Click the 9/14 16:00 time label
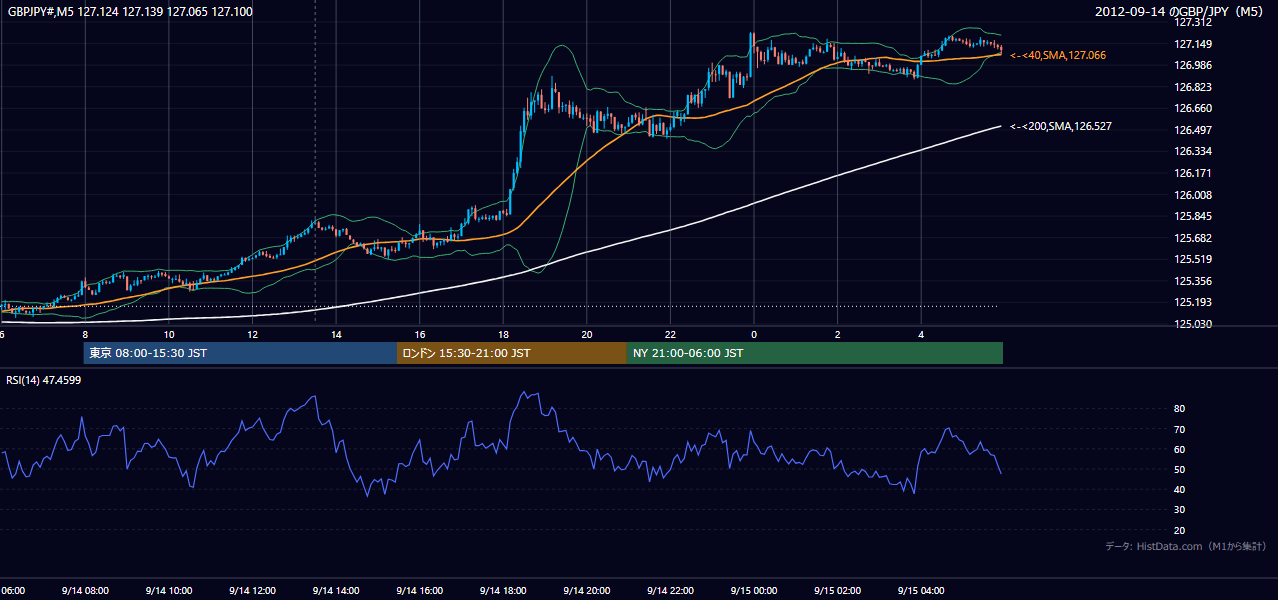1278x600 pixels. tap(420, 591)
